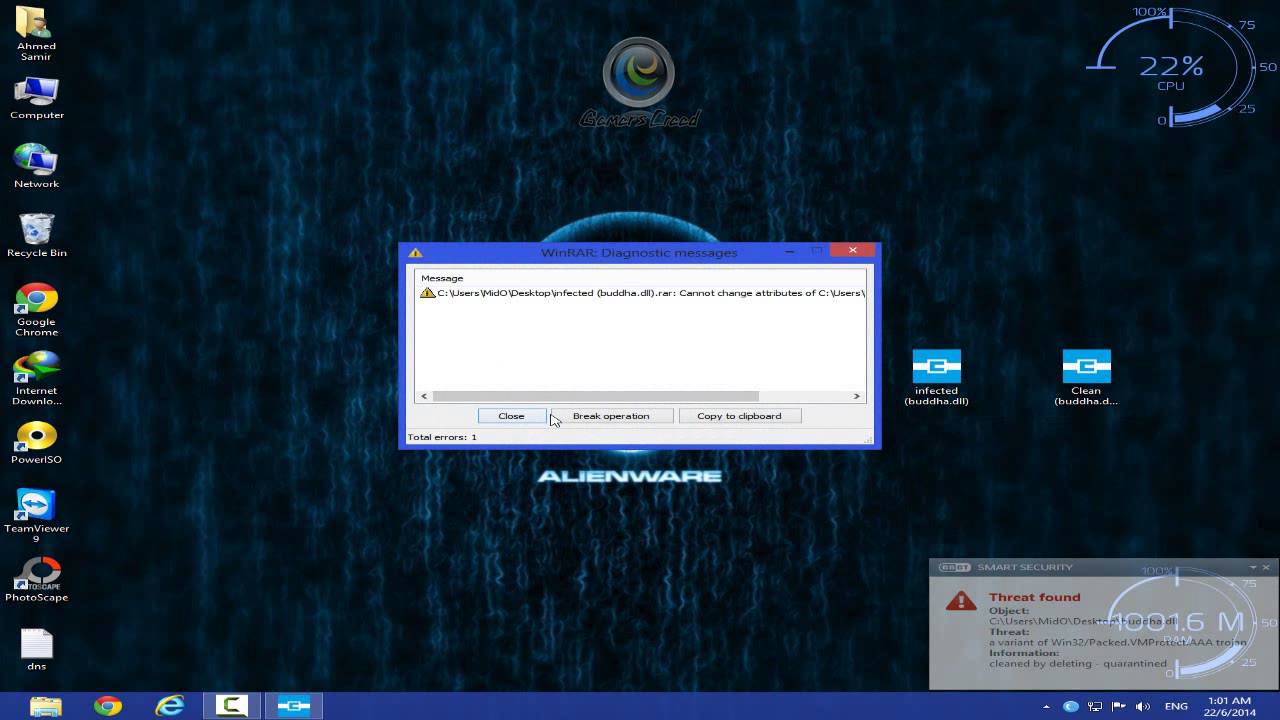
Task: Click the Total errors: 1 status text
Action: (x=442, y=437)
